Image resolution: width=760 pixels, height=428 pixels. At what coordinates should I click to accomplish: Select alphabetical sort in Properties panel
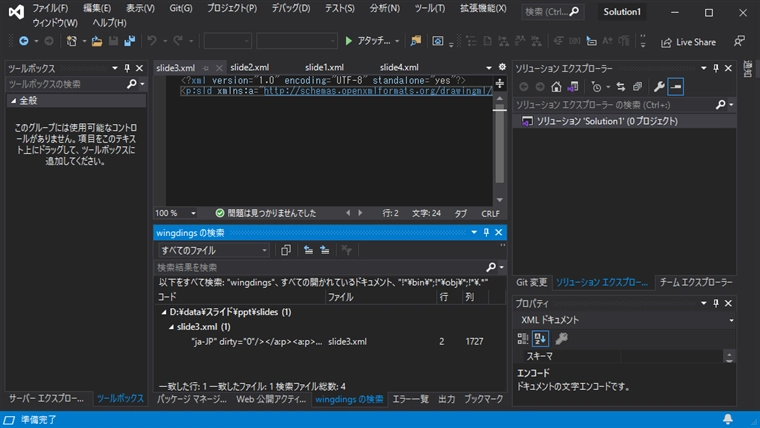tap(540, 338)
